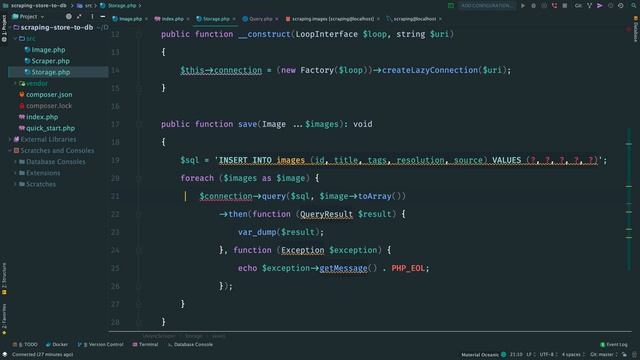Open the Project view dropdown
Viewport: 640px width, 360px height.
pos(28,17)
